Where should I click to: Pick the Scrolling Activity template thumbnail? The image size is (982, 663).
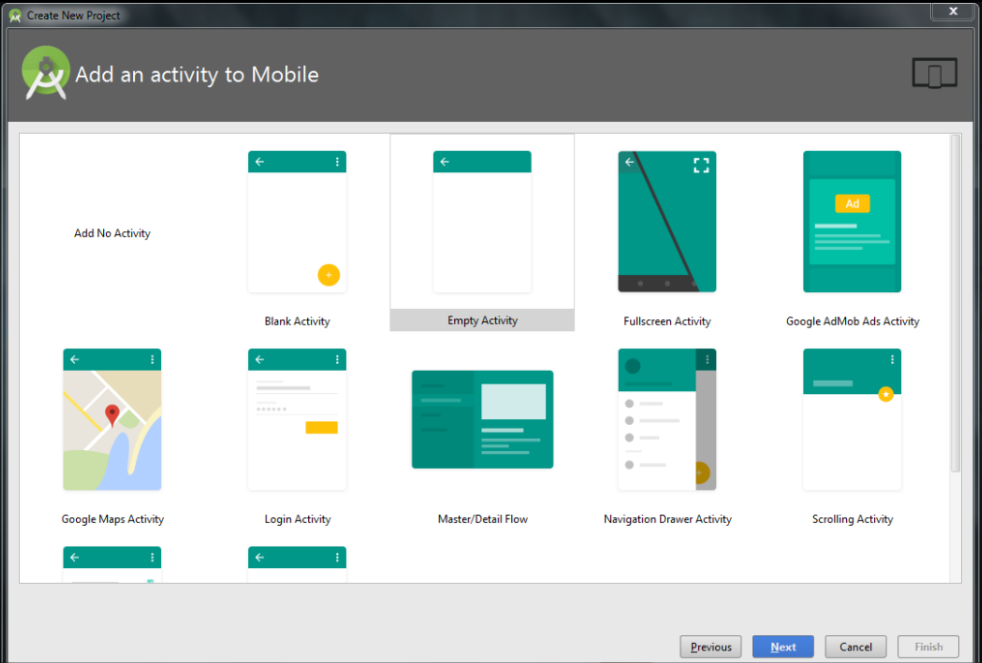(x=852, y=419)
